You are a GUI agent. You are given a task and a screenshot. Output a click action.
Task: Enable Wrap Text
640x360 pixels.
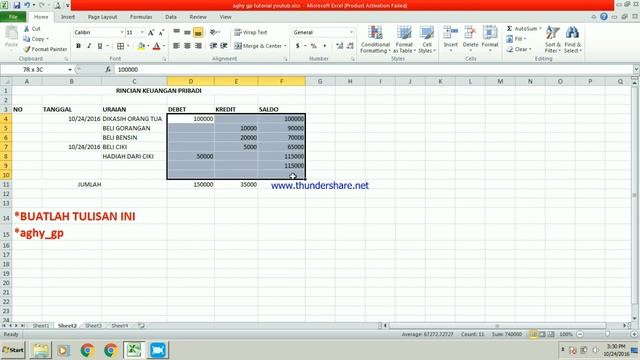pos(251,32)
